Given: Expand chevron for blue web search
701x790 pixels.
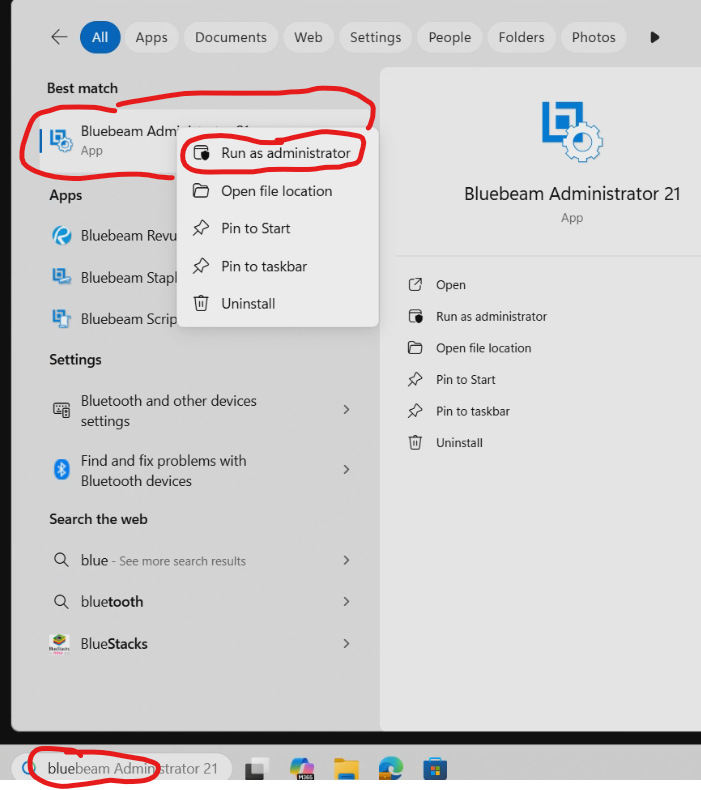Looking at the screenshot, I should pyautogui.click(x=346, y=560).
